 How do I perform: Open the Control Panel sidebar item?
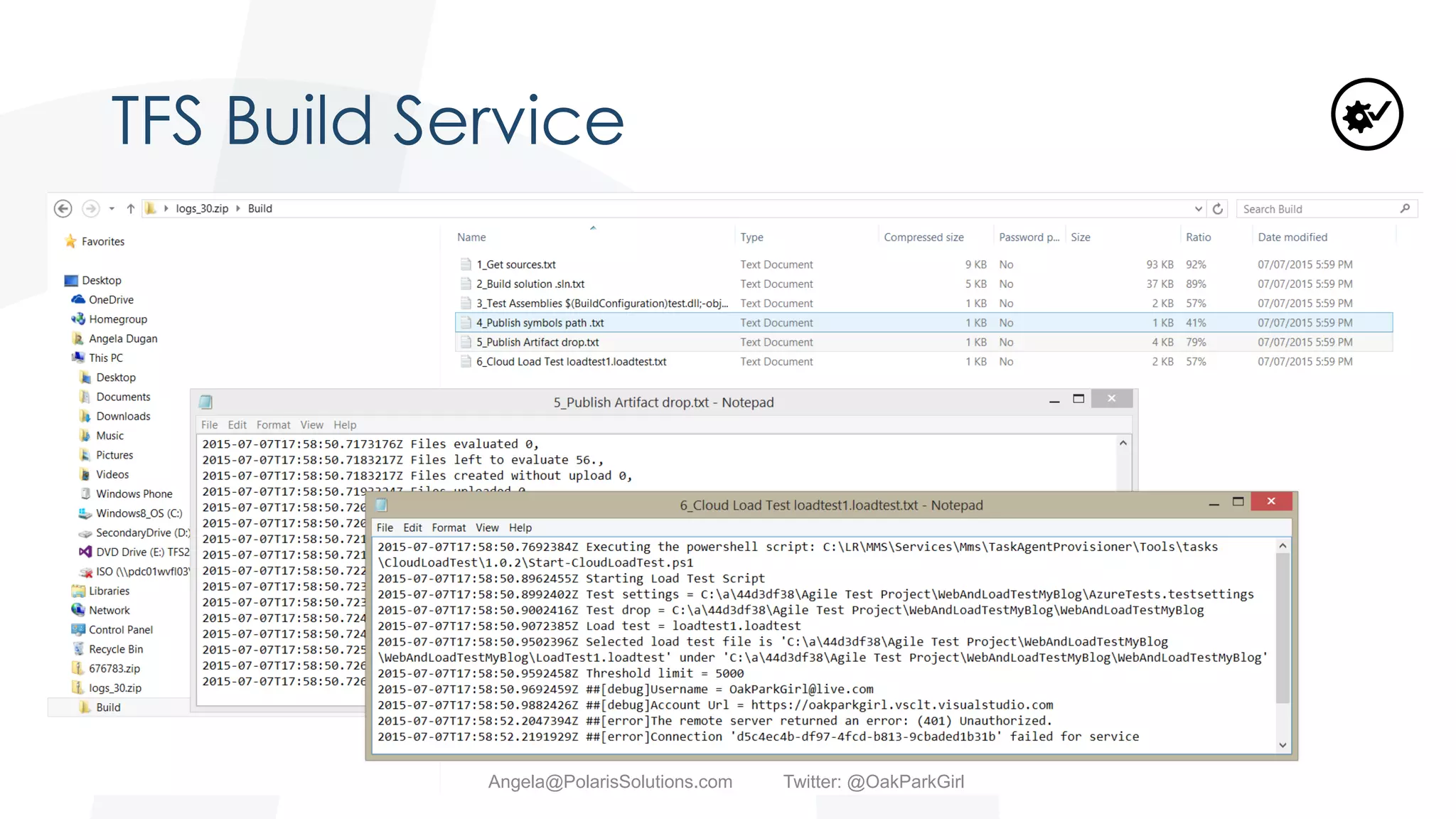click(120, 630)
